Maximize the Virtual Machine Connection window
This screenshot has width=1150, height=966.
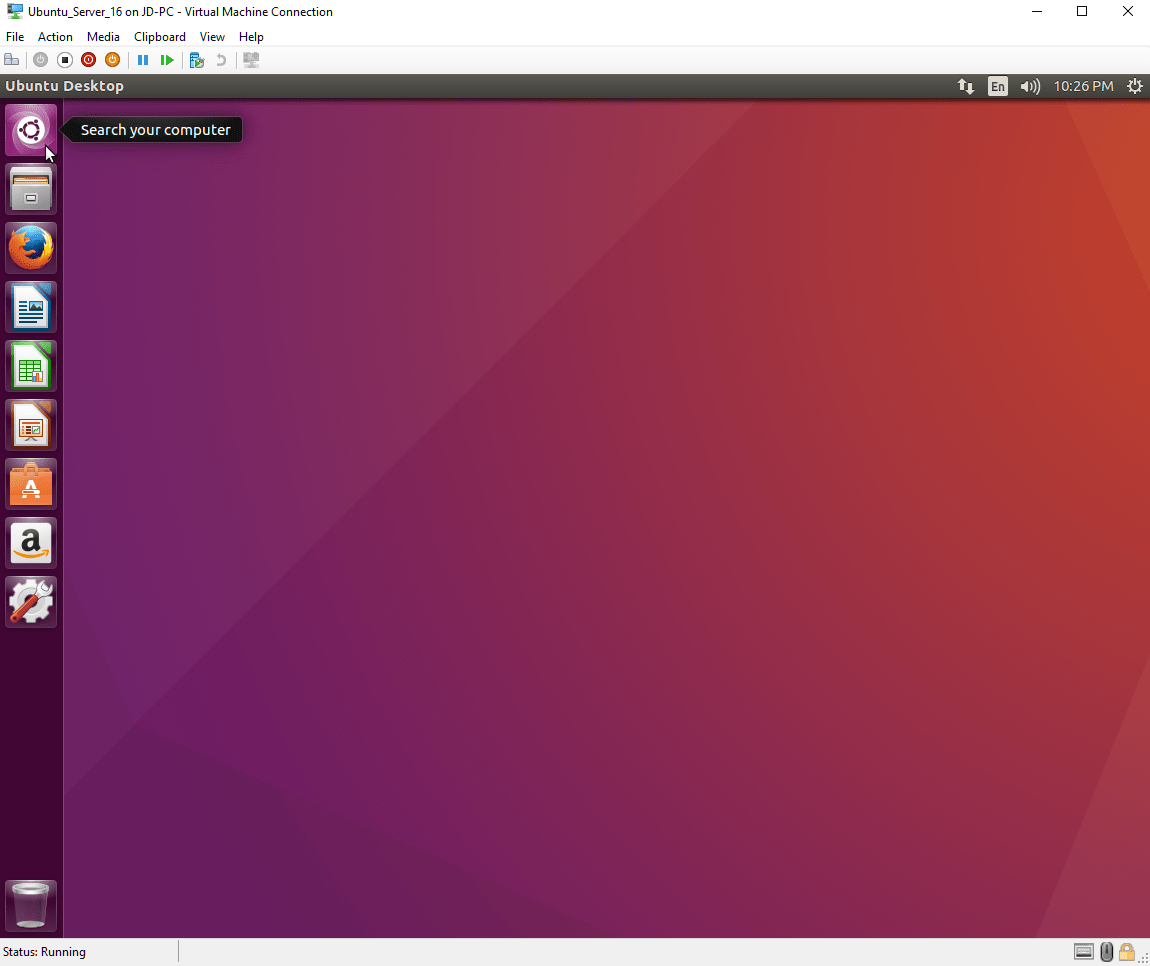click(1082, 12)
